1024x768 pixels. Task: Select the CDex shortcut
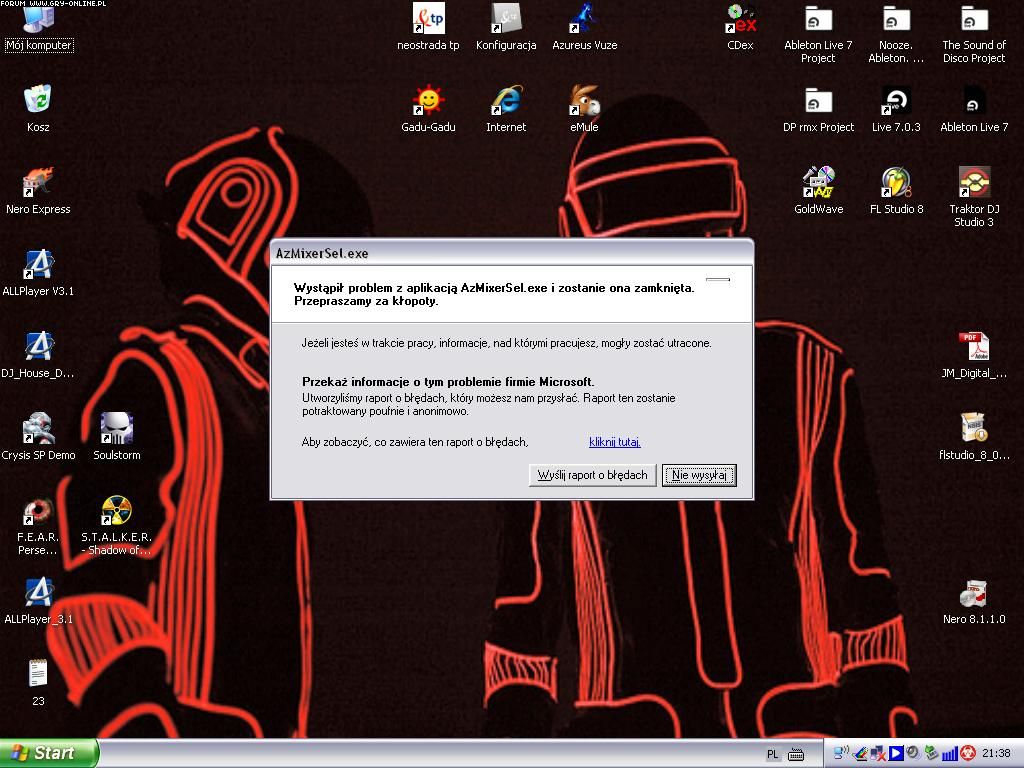[x=741, y=27]
